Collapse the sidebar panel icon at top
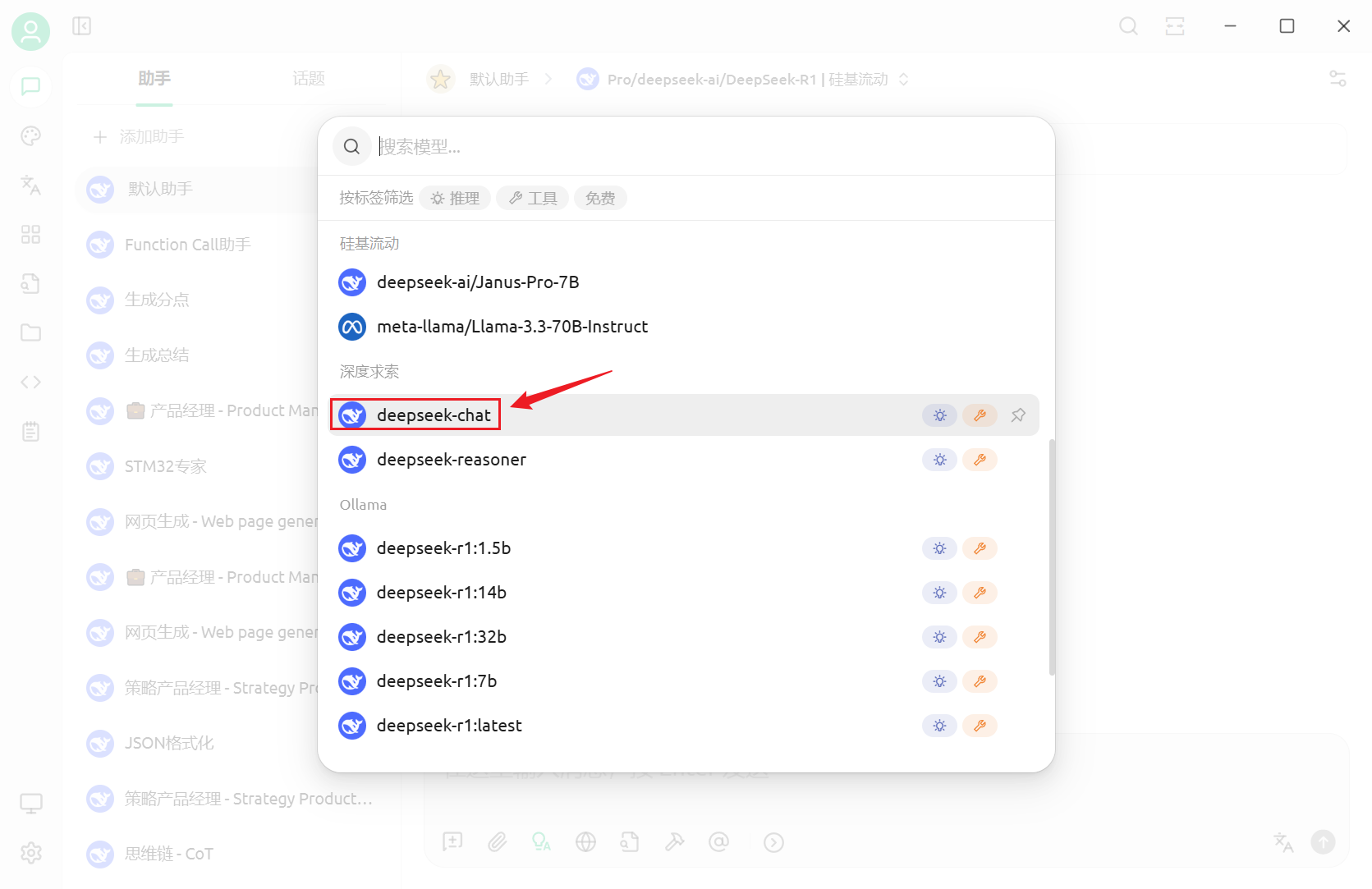The image size is (1372, 889). pos(82,26)
